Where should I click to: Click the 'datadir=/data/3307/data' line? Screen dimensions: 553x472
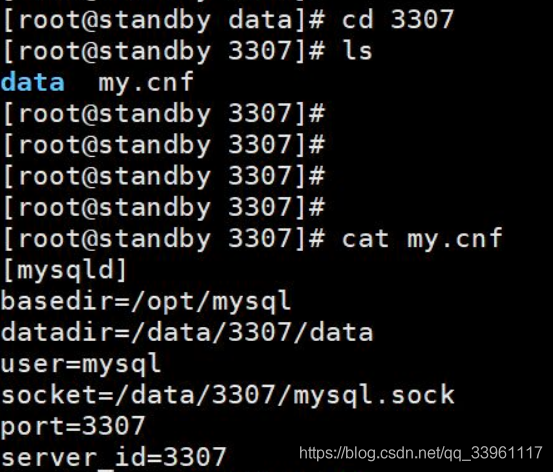click(187, 332)
